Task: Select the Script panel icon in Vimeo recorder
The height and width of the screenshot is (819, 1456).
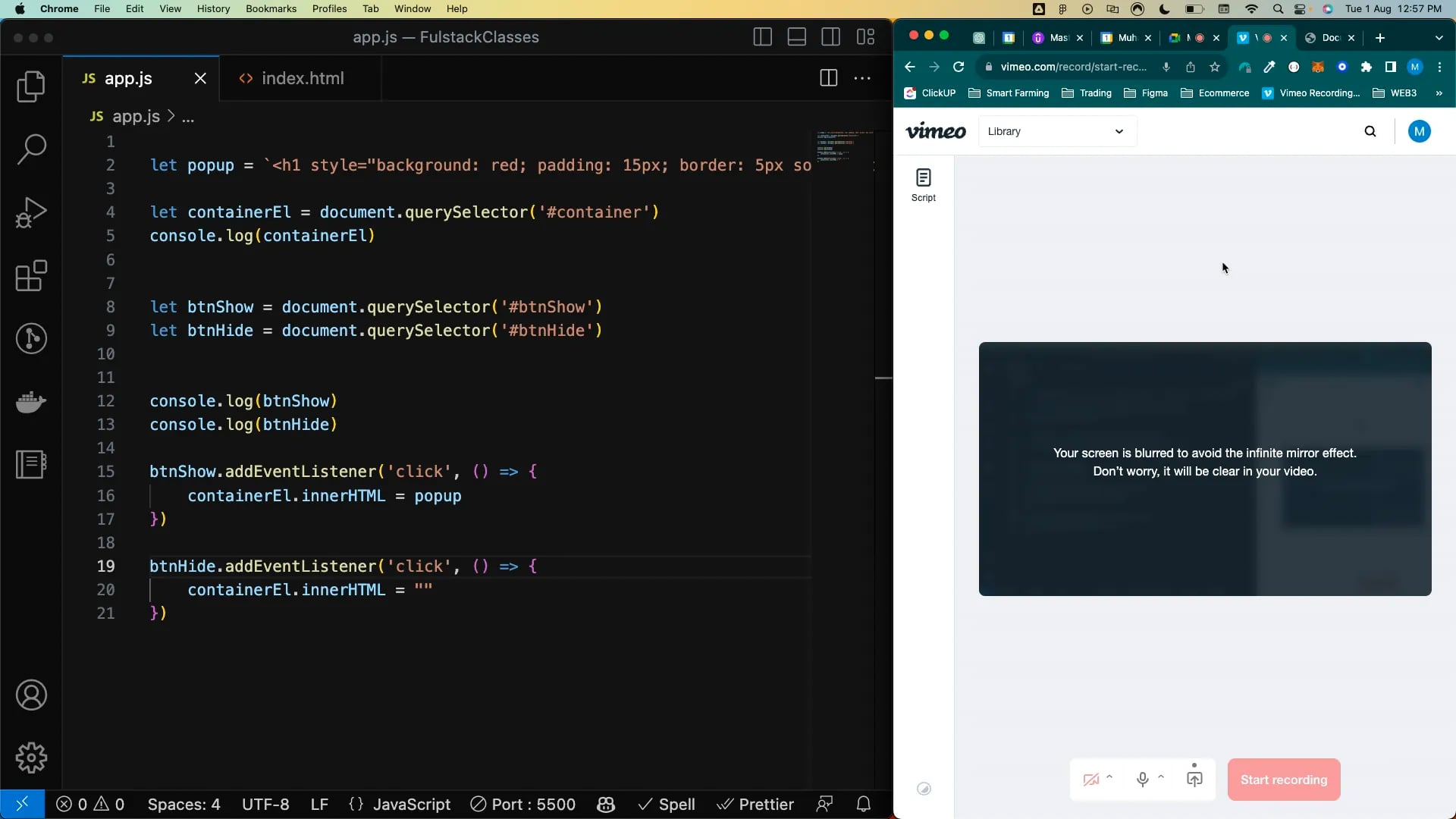Action: pyautogui.click(x=924, y=184)
